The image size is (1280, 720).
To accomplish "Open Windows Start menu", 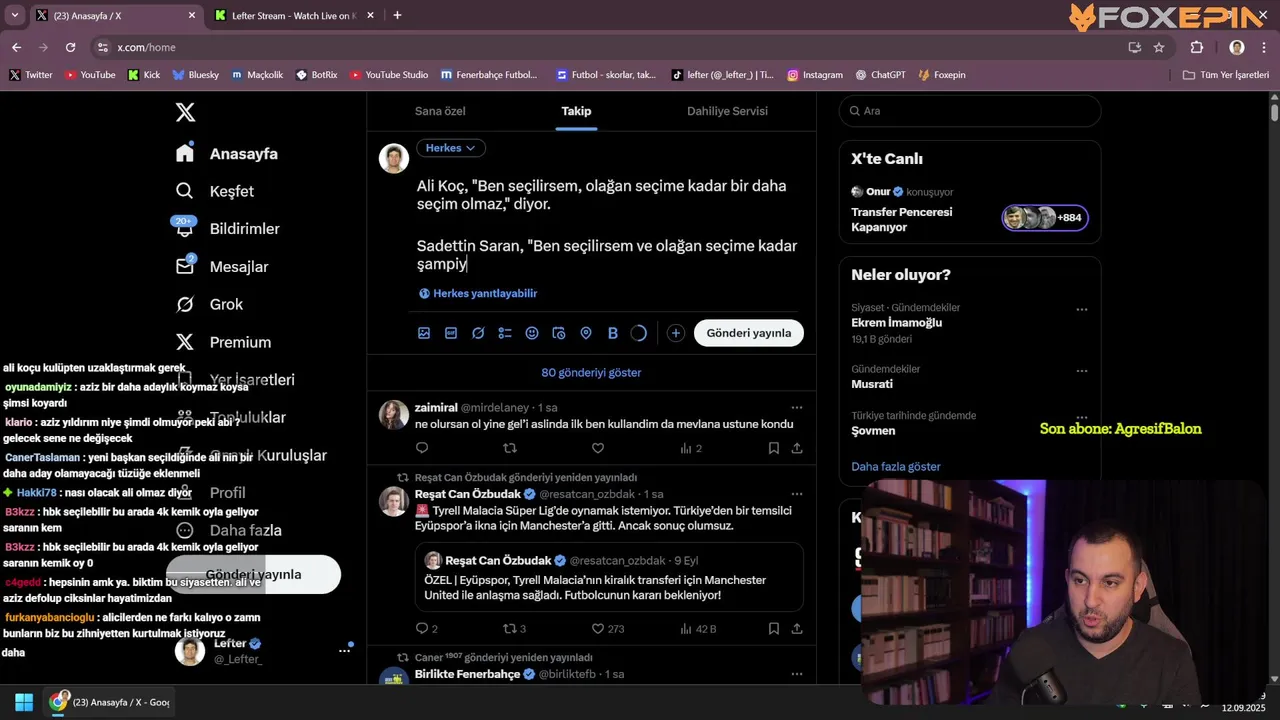I will click(24, 702).
